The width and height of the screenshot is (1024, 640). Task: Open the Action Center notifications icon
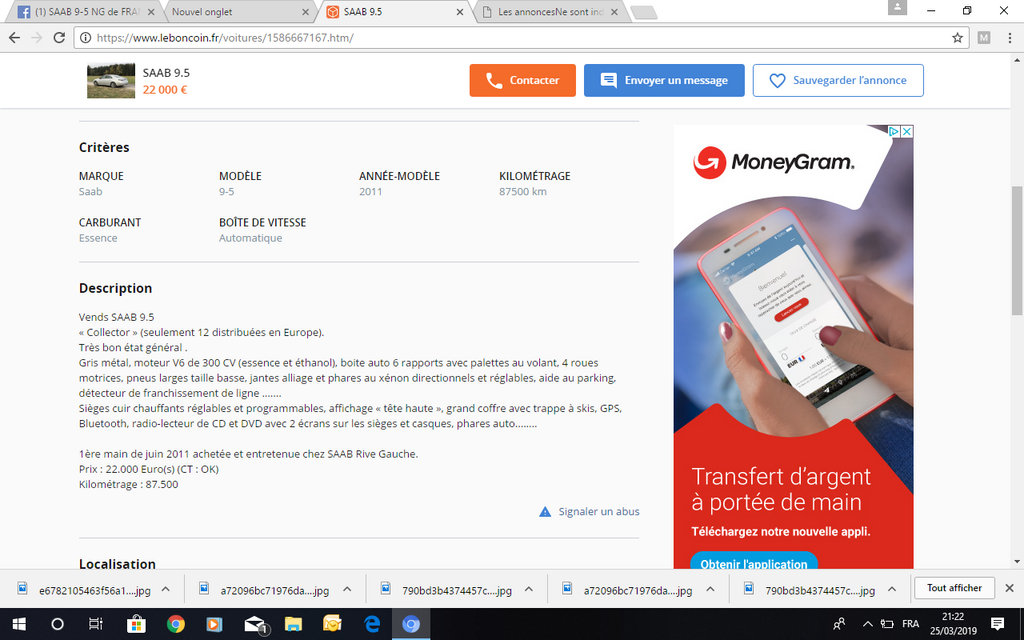tap(997, 624)
